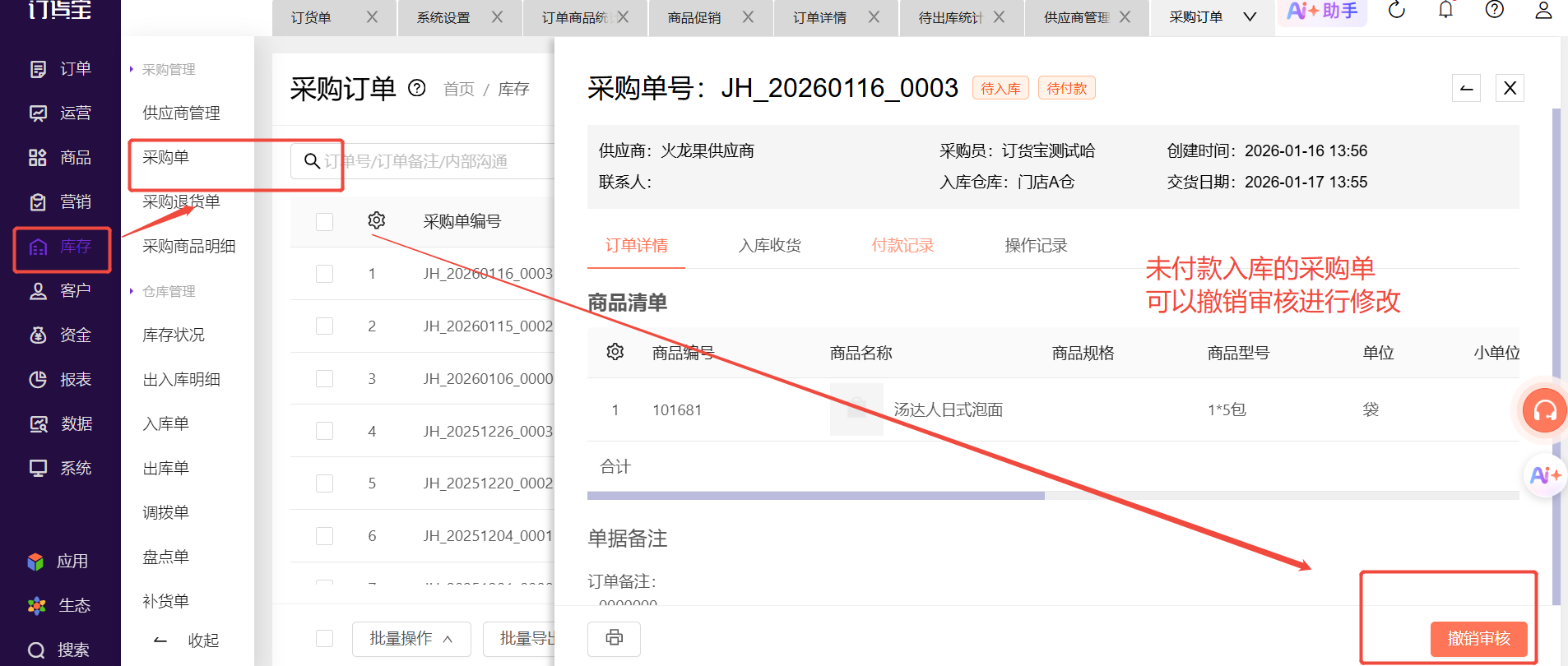Click the AI 助手 button
1568x666 pixels.
[x=1322, y=12]
